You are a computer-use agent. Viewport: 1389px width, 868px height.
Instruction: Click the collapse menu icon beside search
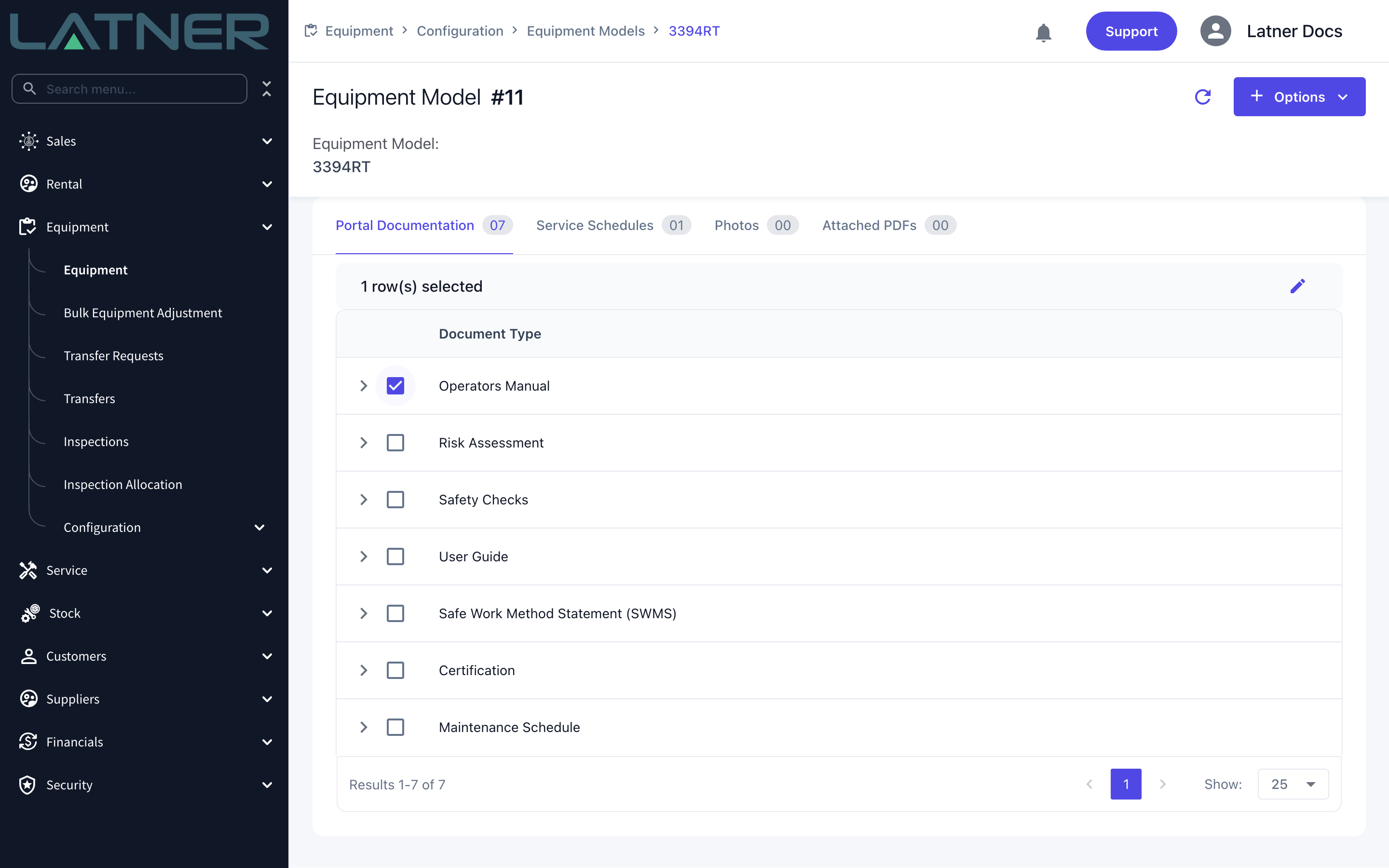pos(267,88)
